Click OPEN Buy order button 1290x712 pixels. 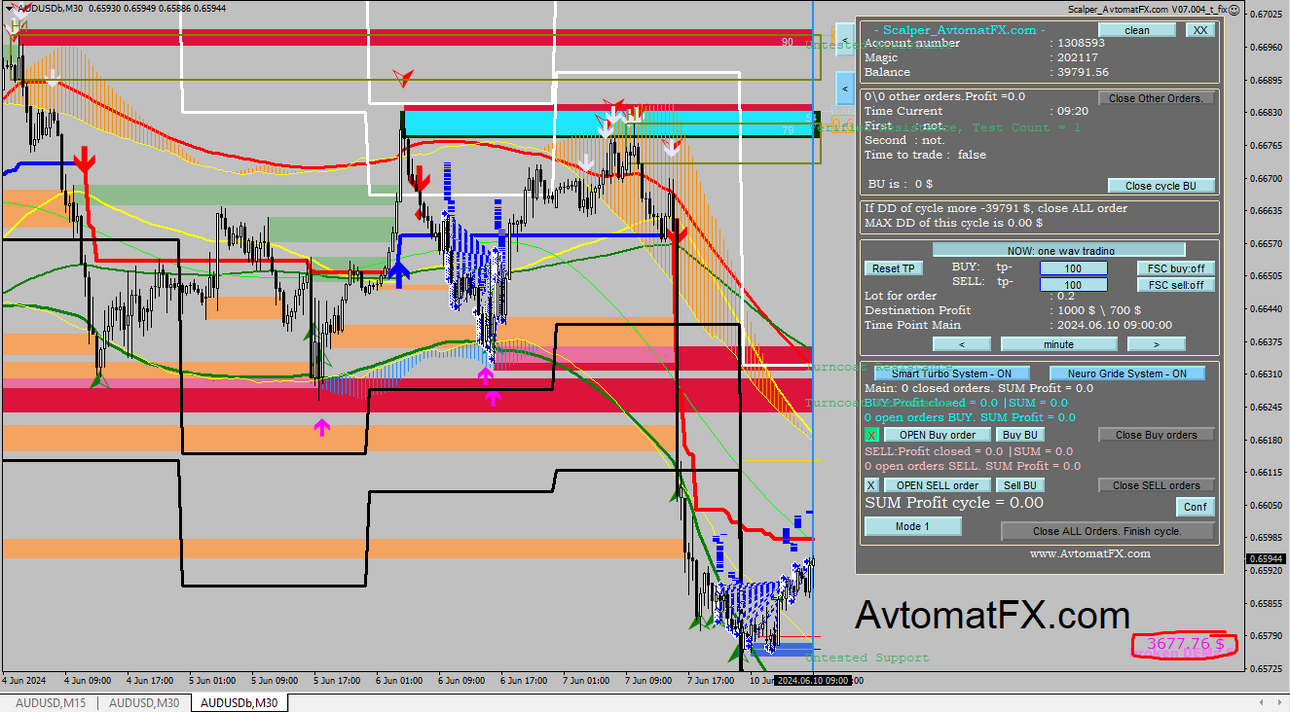[937, 435]
